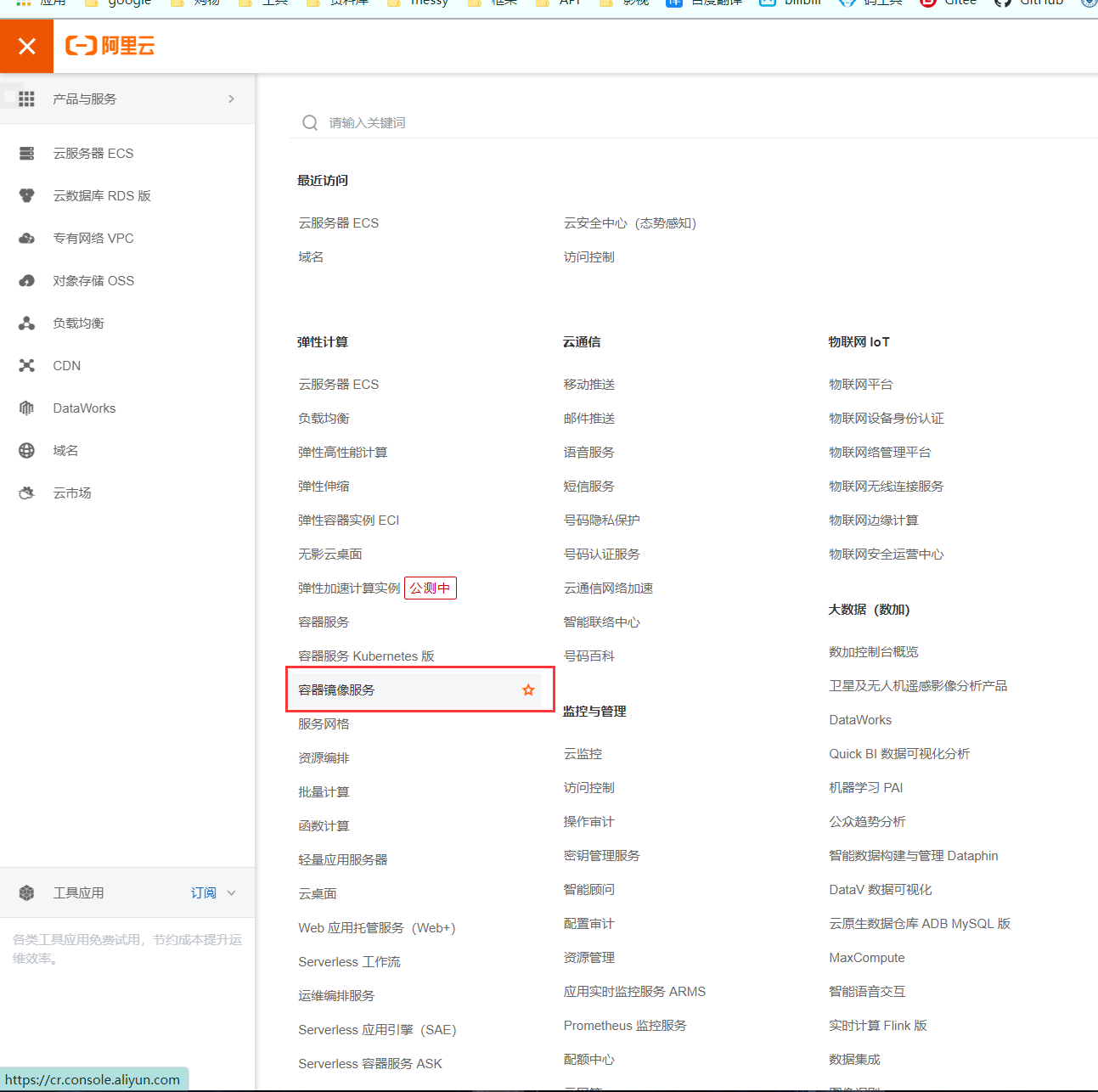Click the 工具应用 cube icon
Image resolution: width=1098 pixels, height=1092 pixels.
click(x=26, y=892)
